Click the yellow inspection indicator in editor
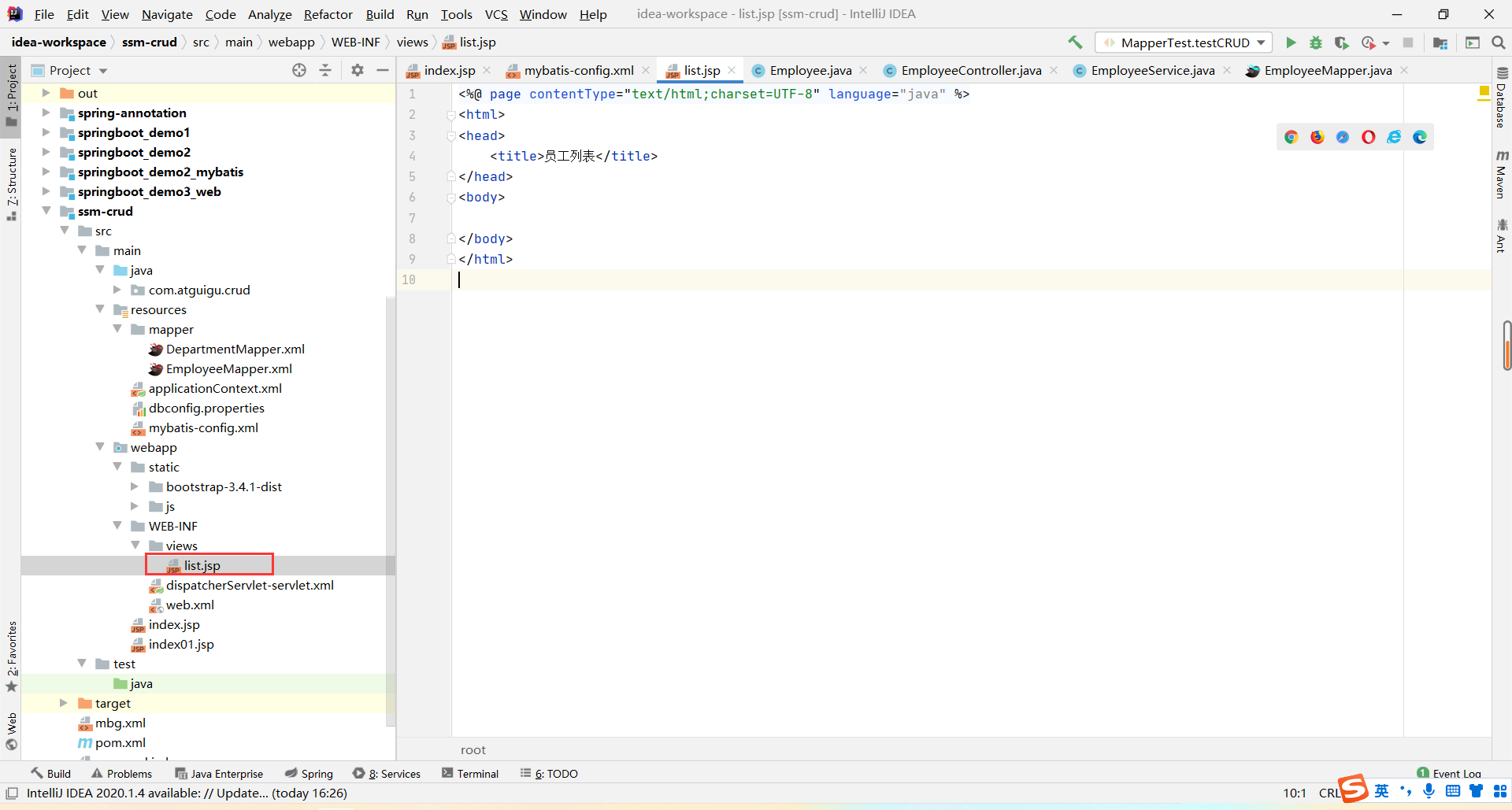 (1484, 92)
